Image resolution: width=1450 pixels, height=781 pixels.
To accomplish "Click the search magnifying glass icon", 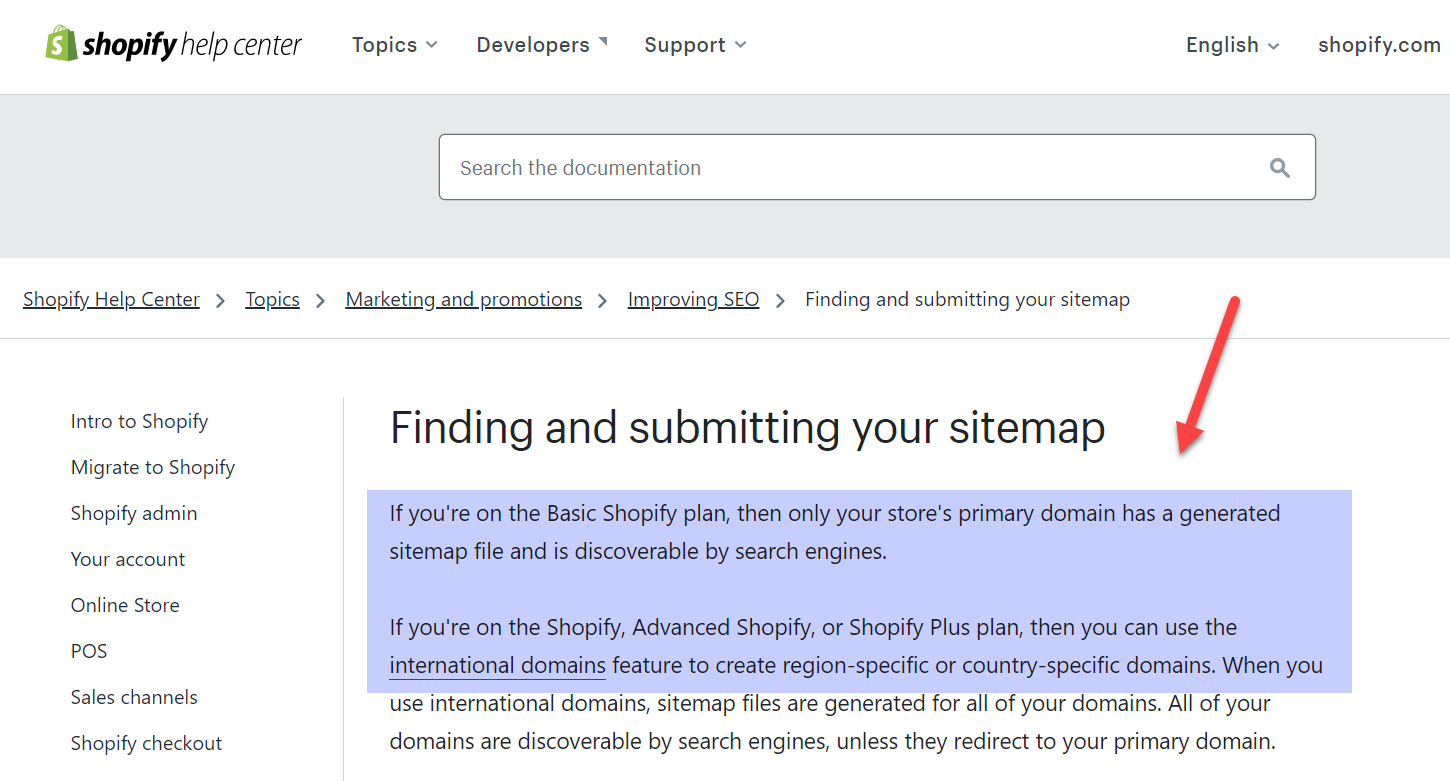I will [x=1279, y=168].
